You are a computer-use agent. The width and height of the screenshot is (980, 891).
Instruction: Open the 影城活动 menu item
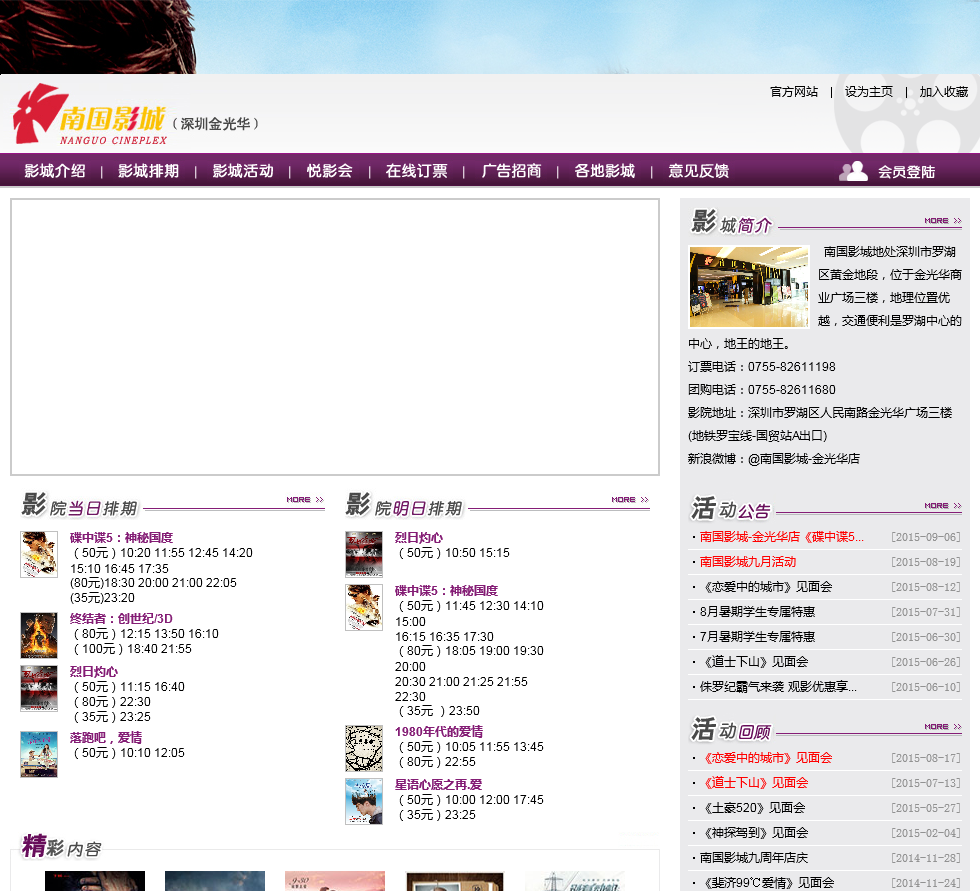243,171
